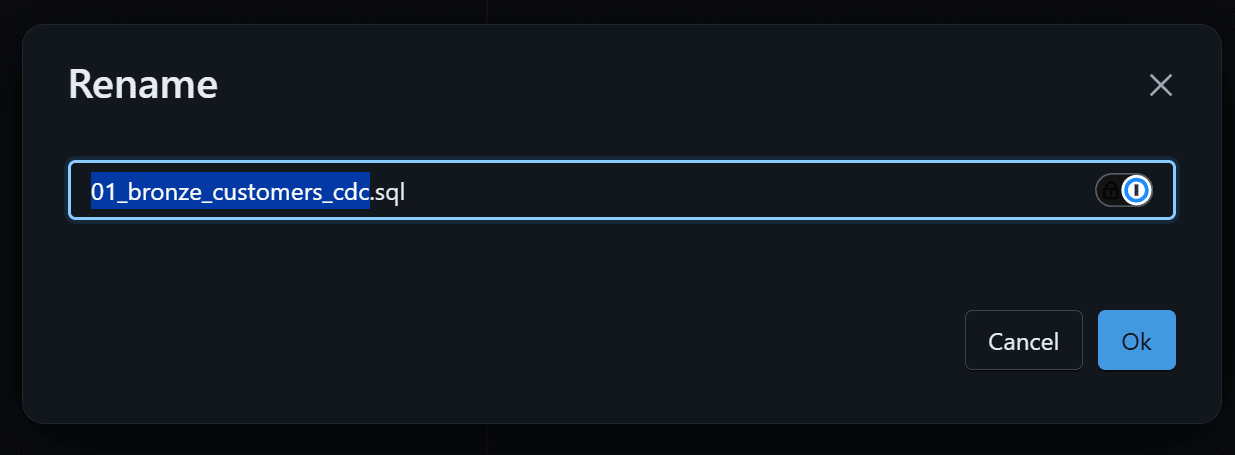Image resolution: width=1235 pixels, height=455 pixels.
Task: Click the highlighted 01_bronze_customers_cdc text
Action: (230, 190)
